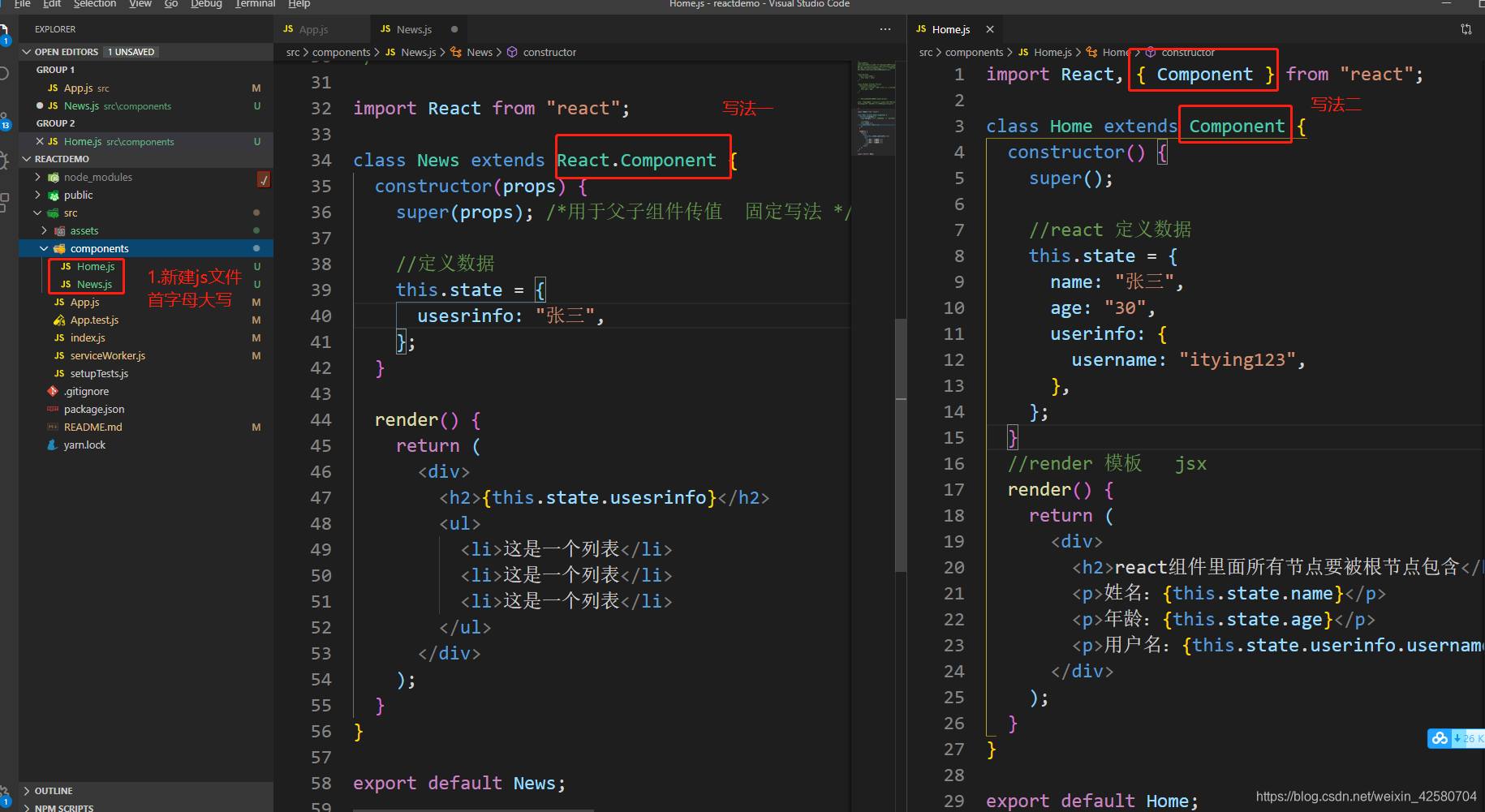Click 'export default News;' on line 58
Screen dimensions: 1485x812
(x=459, y=783)
